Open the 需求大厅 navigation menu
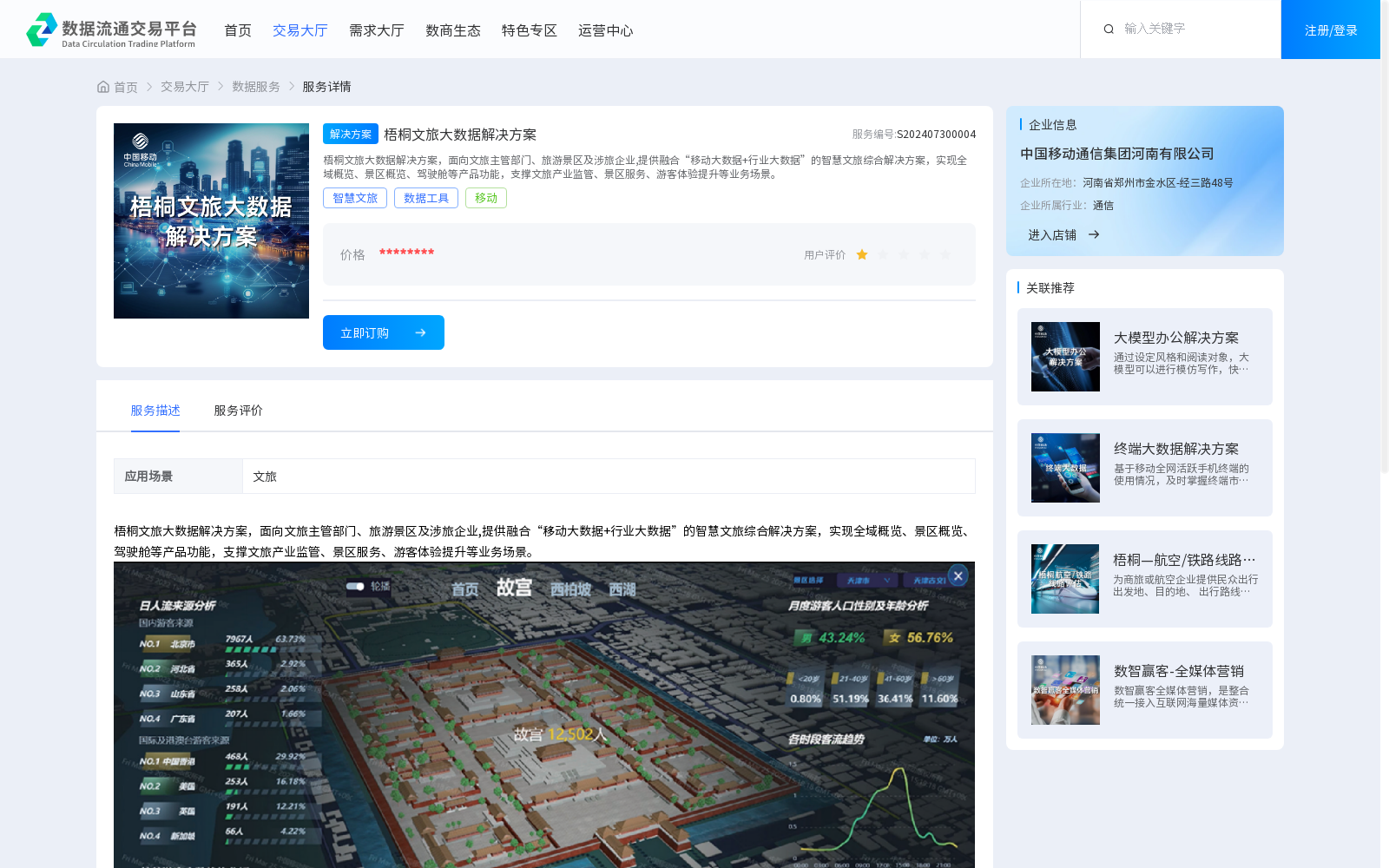This screenshot has width=1389, height=868. 377,30
